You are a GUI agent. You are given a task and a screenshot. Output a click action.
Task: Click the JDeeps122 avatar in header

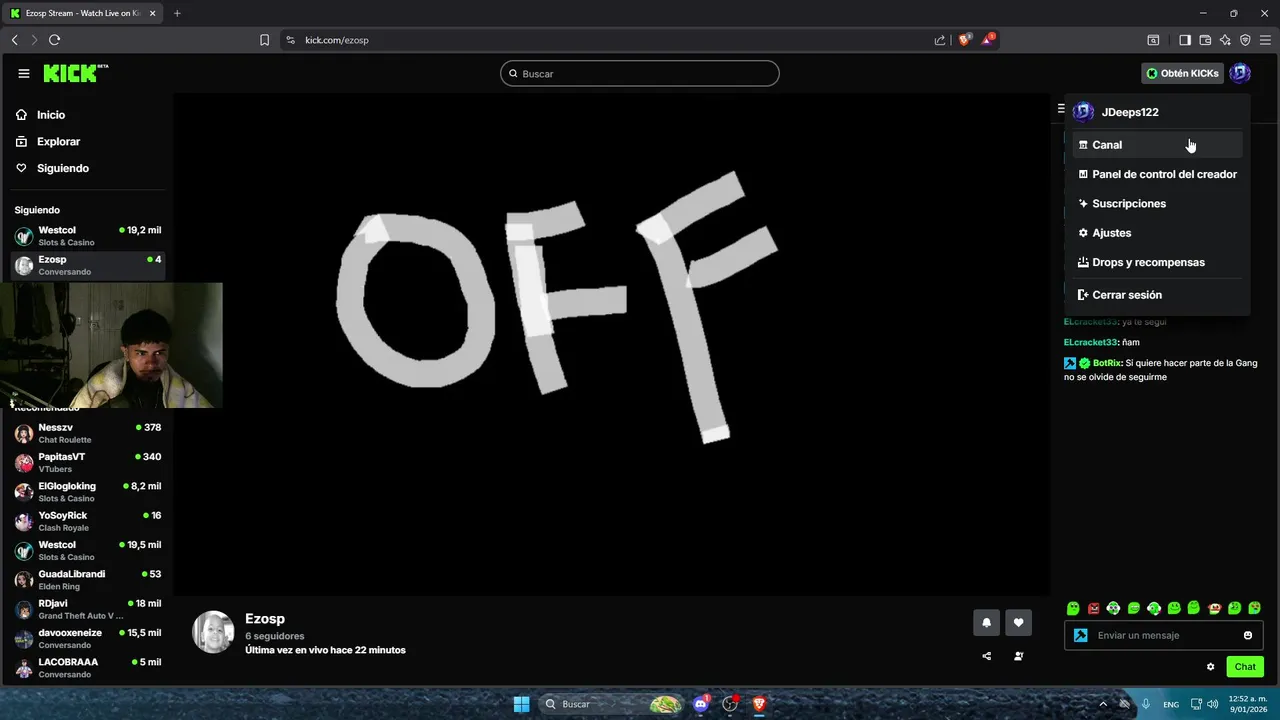click(x=1240, y=73)
